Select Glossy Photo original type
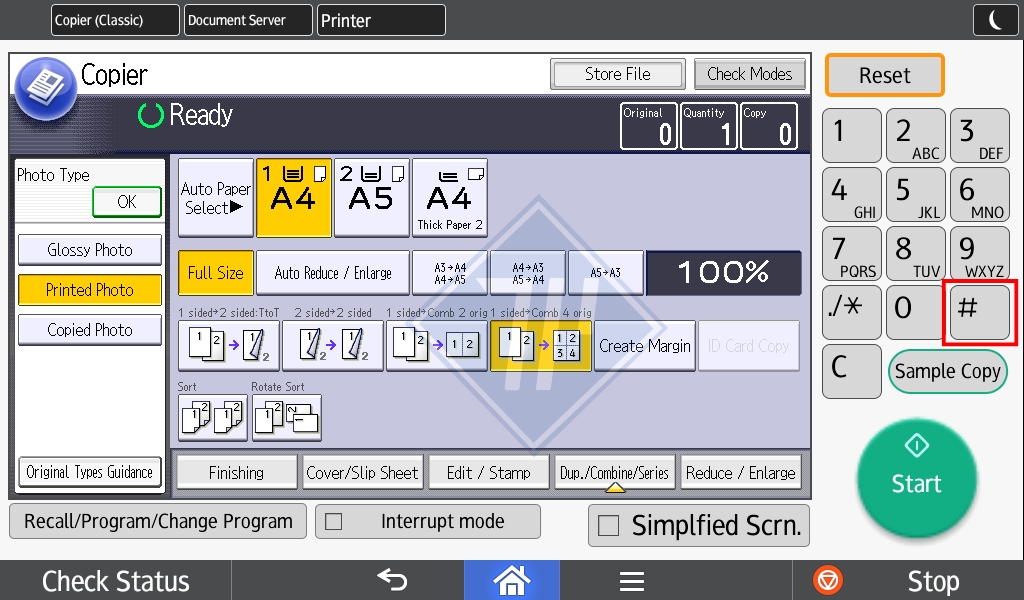 coord(90,250)
